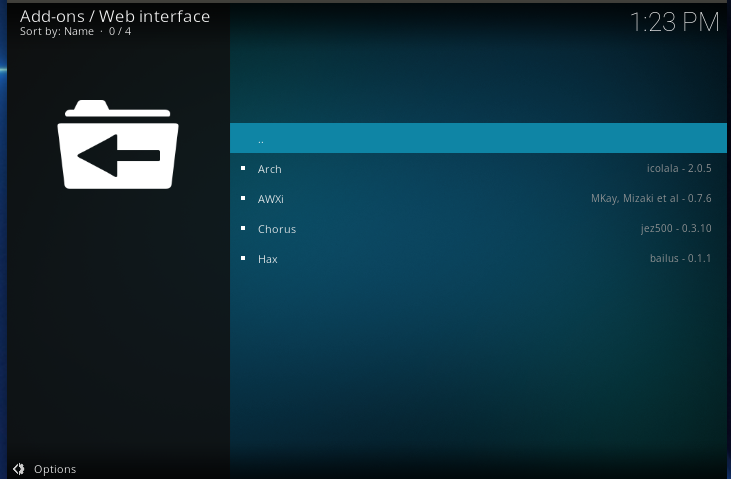Image resolution: width=731 pixels, height=479 pixels.
Task: Click the bullet icon beside Arch
Action: (243, 168)
